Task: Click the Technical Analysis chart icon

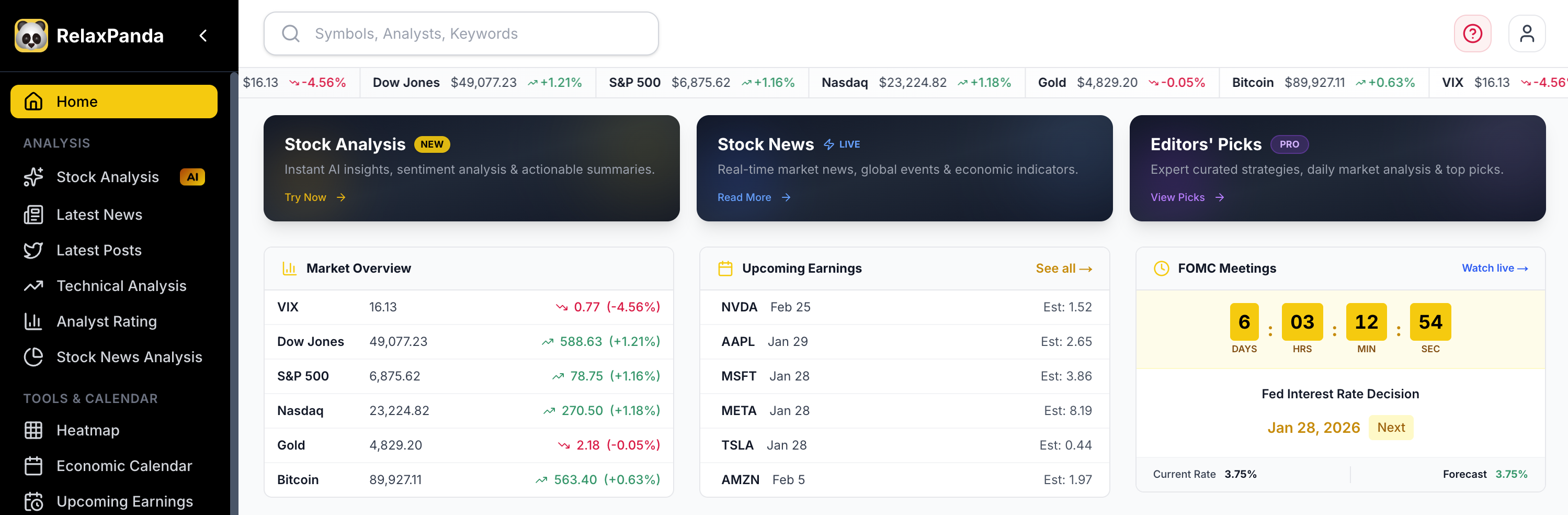Action: coord(34,285)
